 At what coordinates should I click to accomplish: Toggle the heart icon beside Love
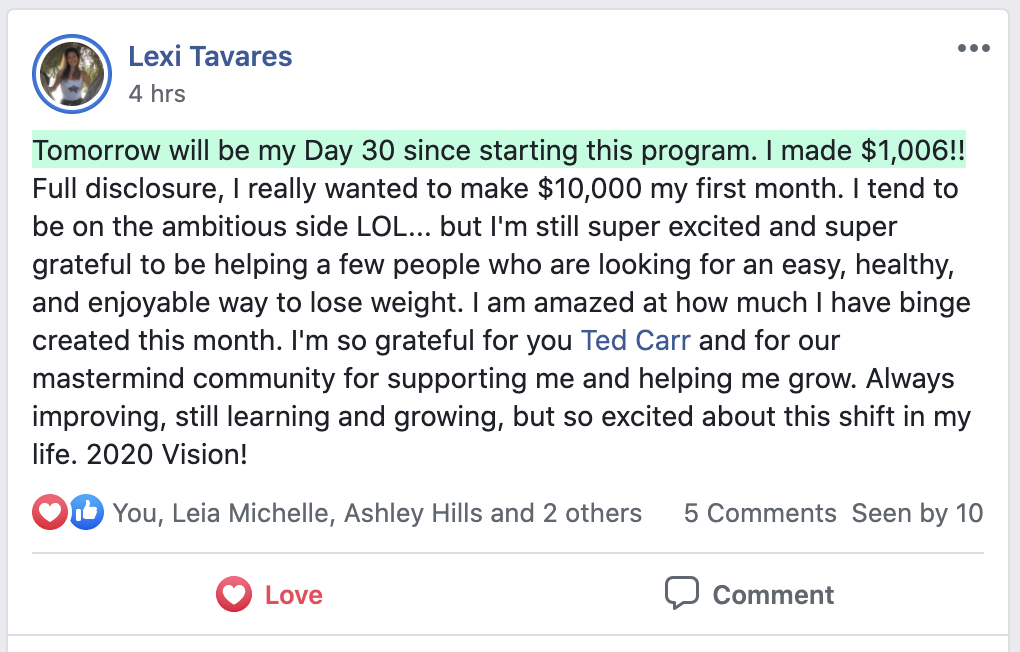tap(234, 594)
